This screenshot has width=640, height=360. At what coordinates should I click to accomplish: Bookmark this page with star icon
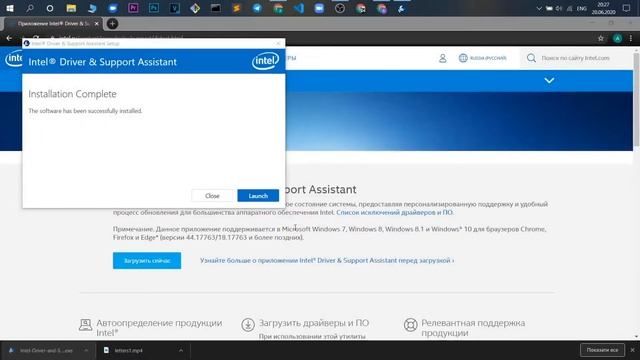[601, 38]
